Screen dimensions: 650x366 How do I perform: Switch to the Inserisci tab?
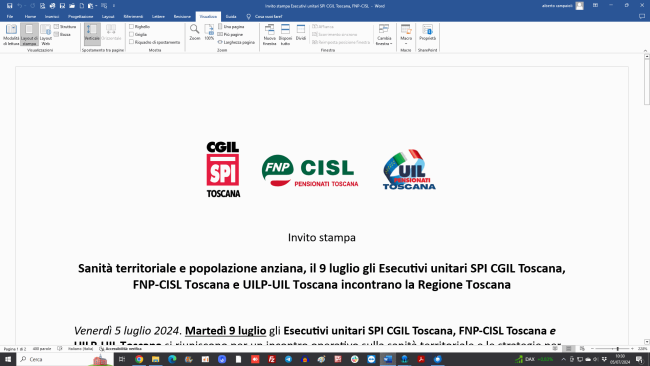pos(52,17)
